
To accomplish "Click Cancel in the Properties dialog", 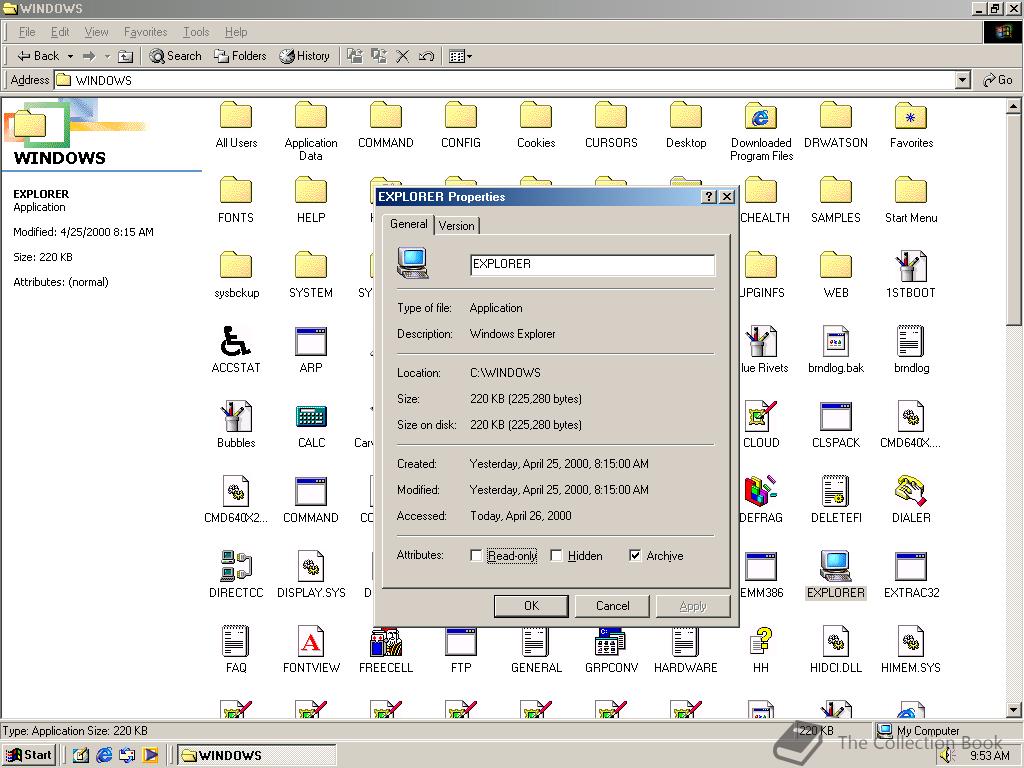I will click(612, 605).
